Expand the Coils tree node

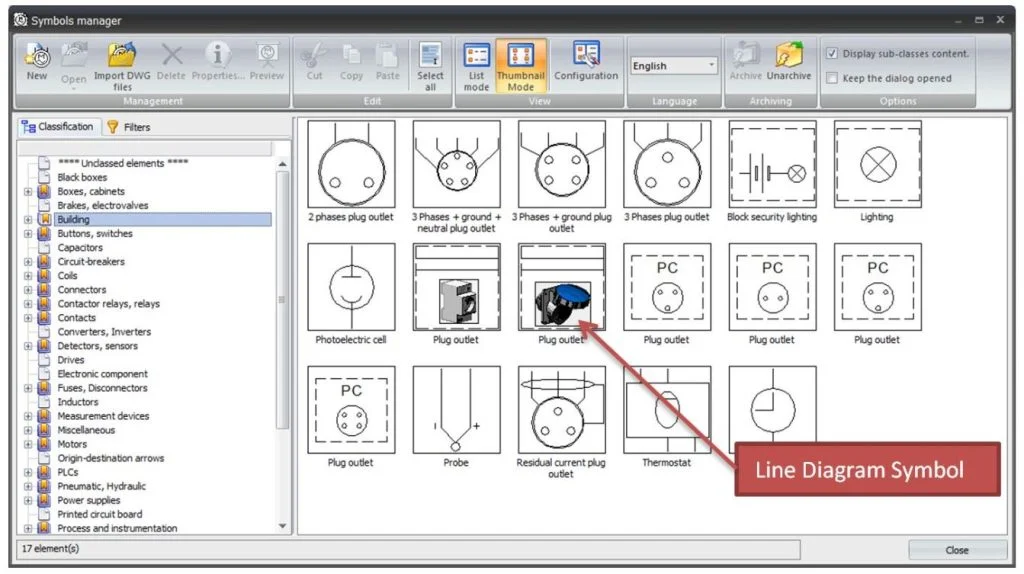pyautogui.click(x=28, y=276)
